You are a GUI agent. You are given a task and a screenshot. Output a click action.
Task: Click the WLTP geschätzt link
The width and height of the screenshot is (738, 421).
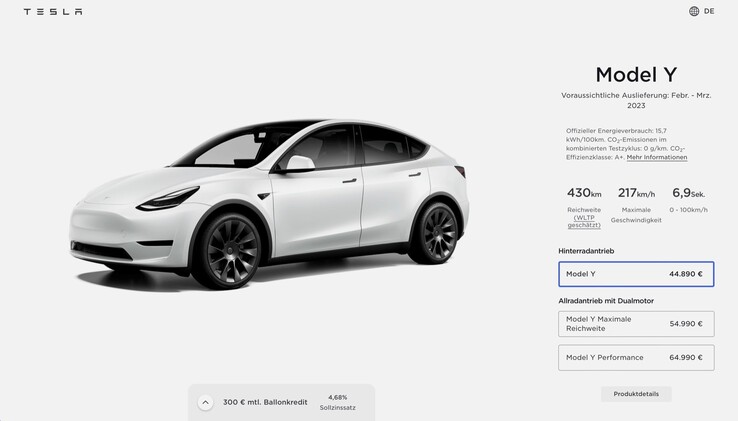coord(584,221)
